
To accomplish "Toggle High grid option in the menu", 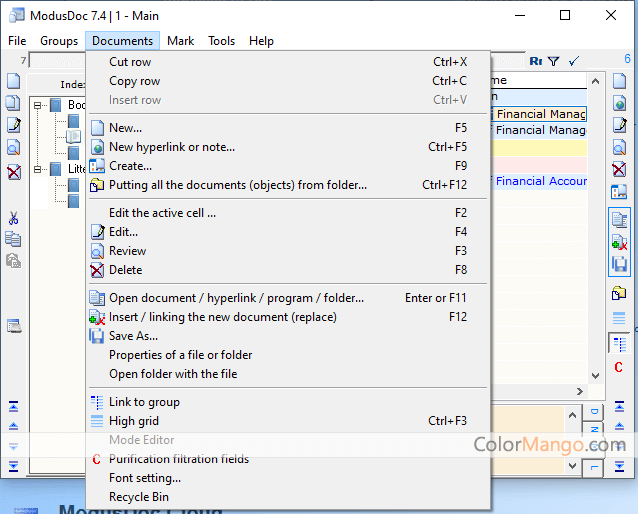I will 133,421.
